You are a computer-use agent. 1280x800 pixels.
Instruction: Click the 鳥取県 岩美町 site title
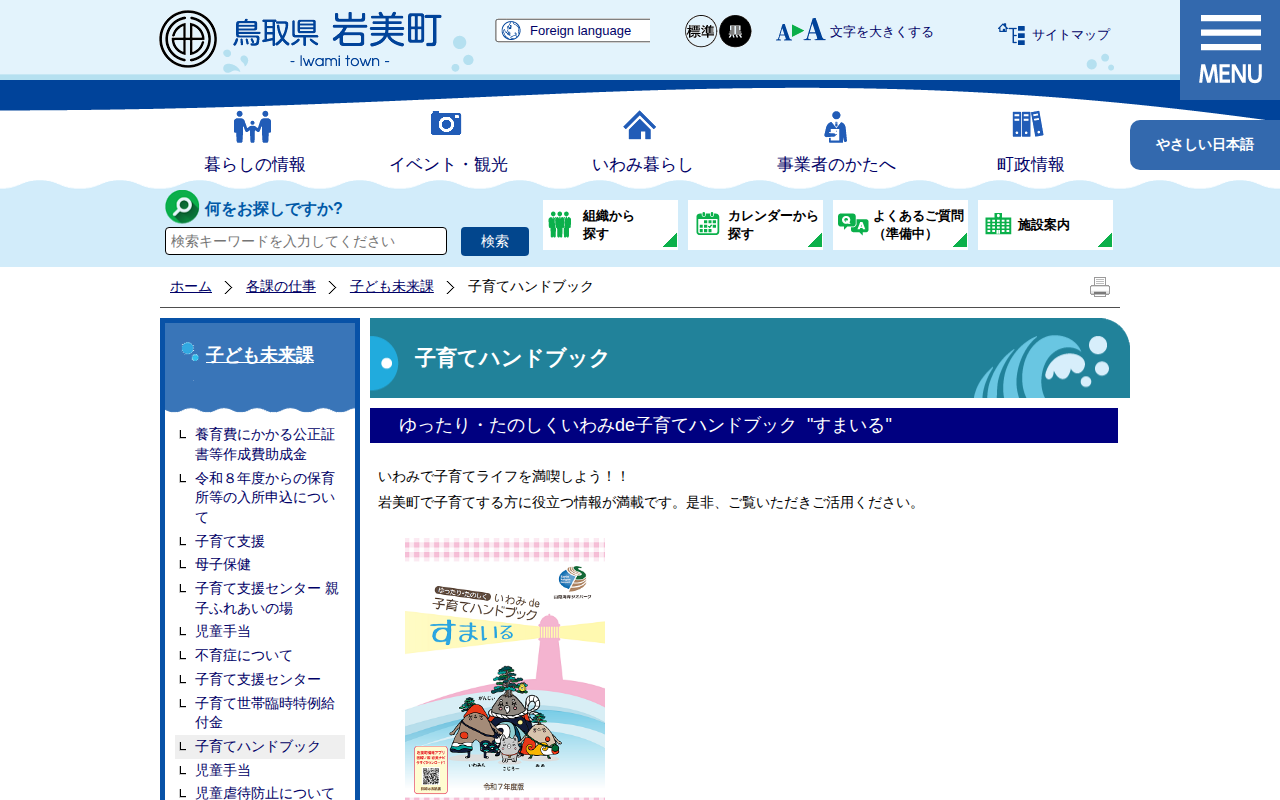click(x=336, y=32)
